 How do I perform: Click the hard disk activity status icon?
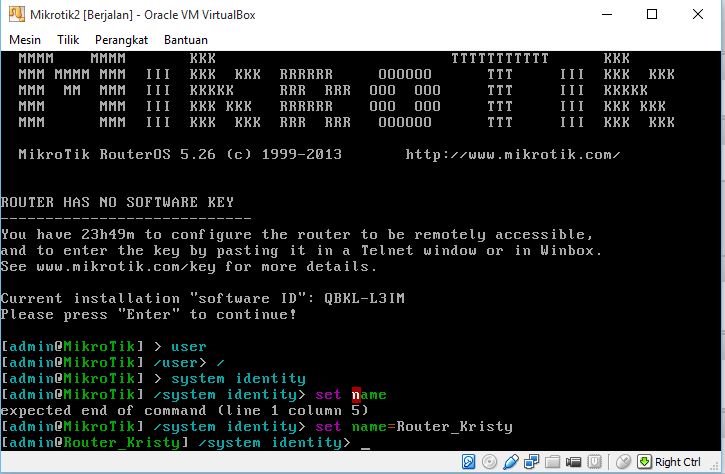click(x=468, y=462)
